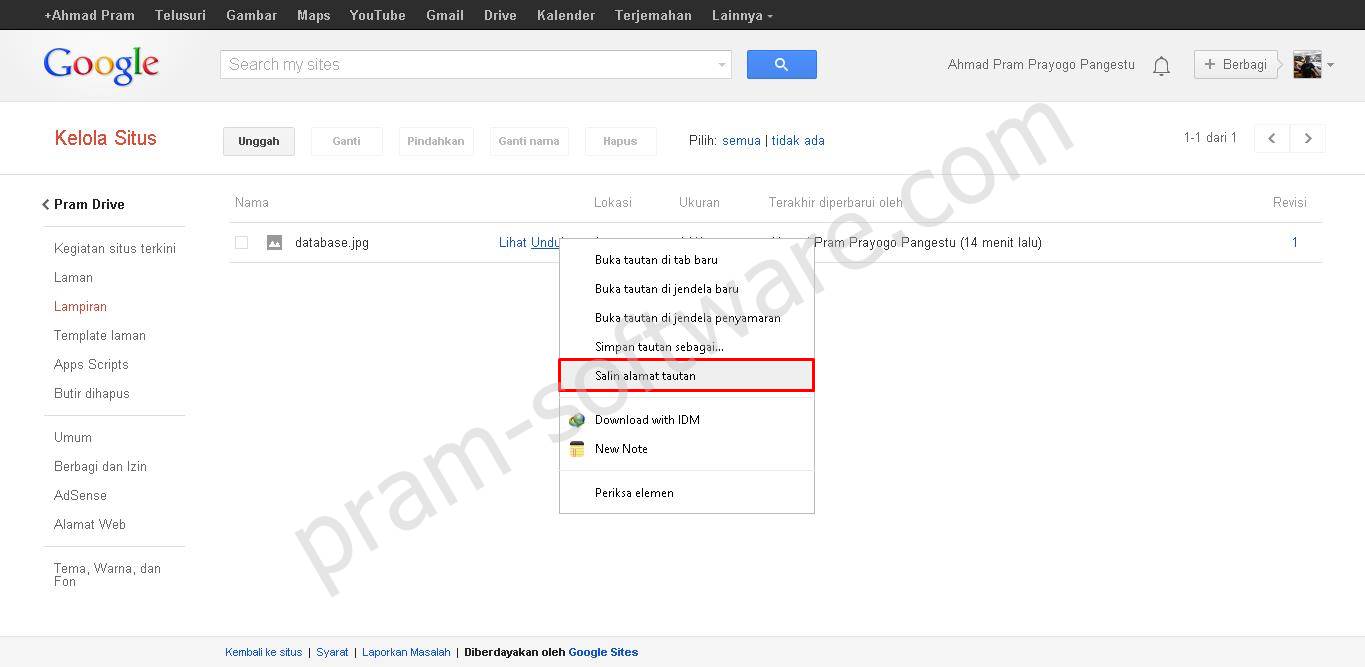Open Laman in sidebar

(x=73, y=277)
